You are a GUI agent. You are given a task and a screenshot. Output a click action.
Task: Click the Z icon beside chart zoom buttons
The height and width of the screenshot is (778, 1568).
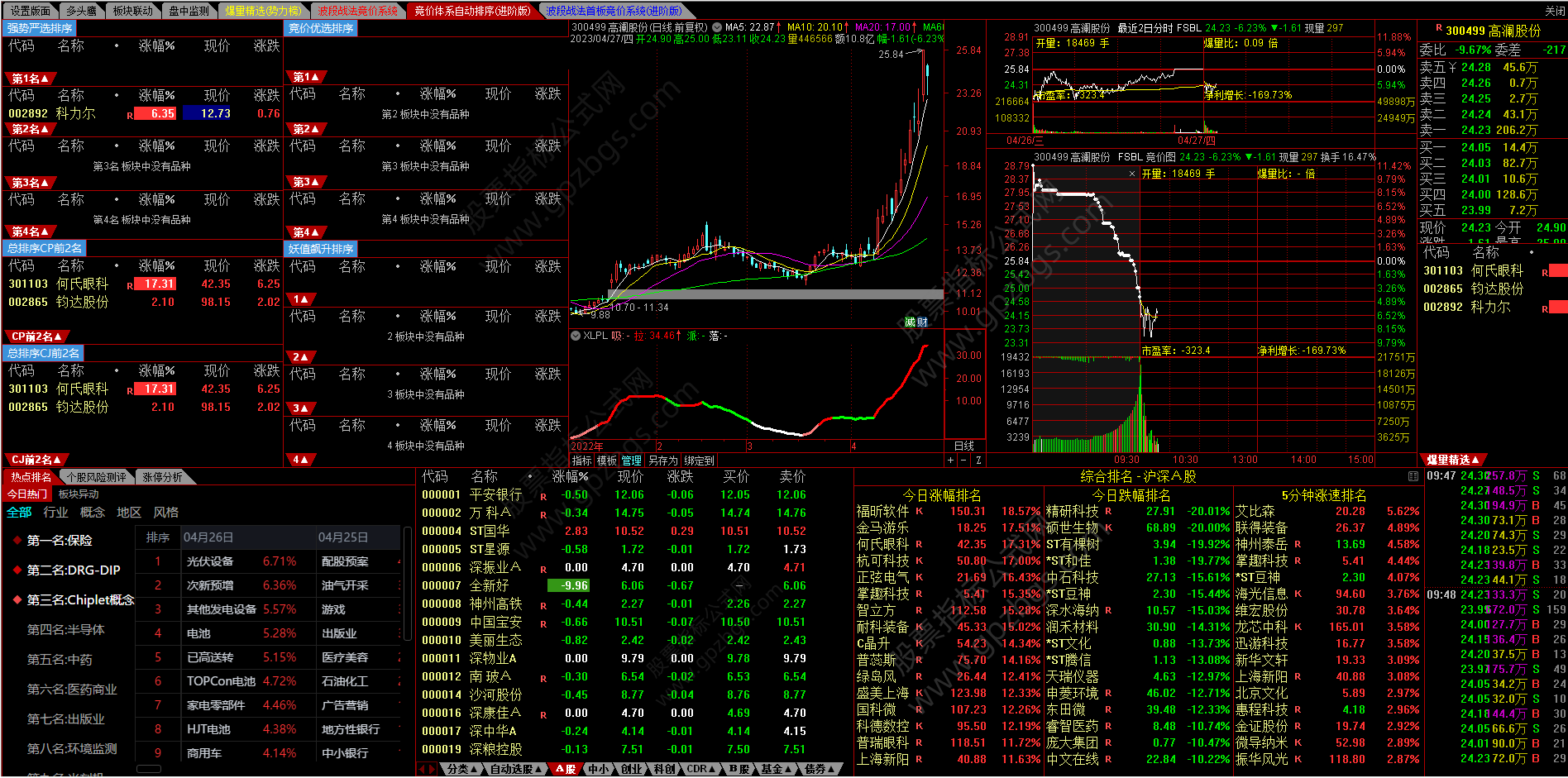pyautogui.click(x=978, y=461)
